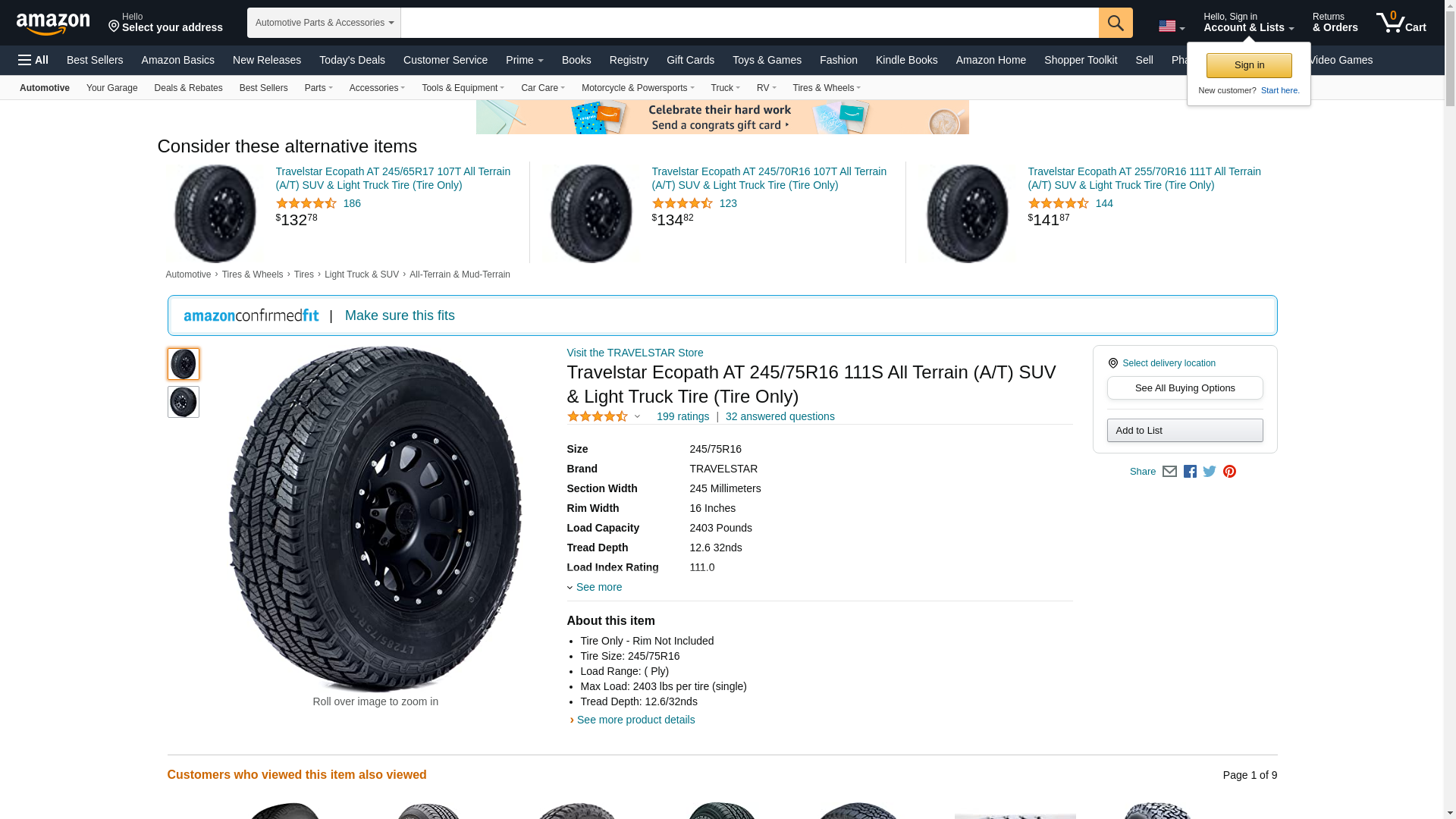Share product on Pinterest icon

pyautogui.click(x=1229, y=472)
